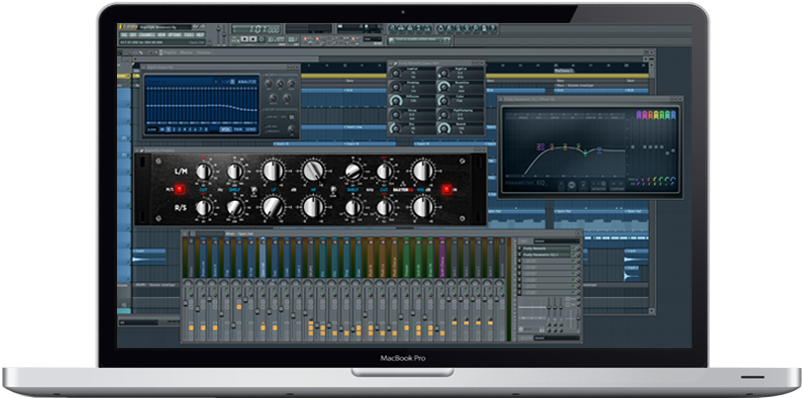803x398 pixels.
Task: Open the mixer output routing dropdown
Action: [556, 338]
